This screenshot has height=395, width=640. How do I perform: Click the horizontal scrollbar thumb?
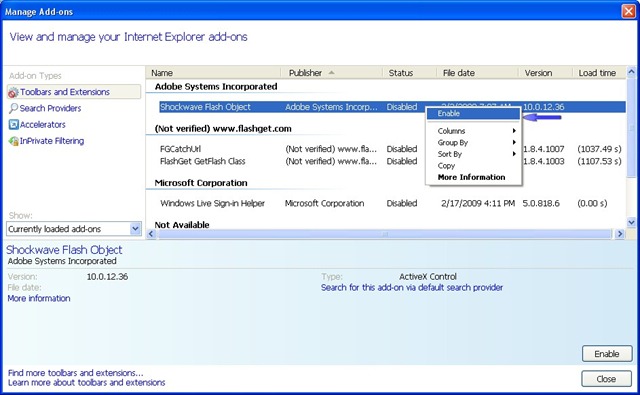tap(385, 234)
